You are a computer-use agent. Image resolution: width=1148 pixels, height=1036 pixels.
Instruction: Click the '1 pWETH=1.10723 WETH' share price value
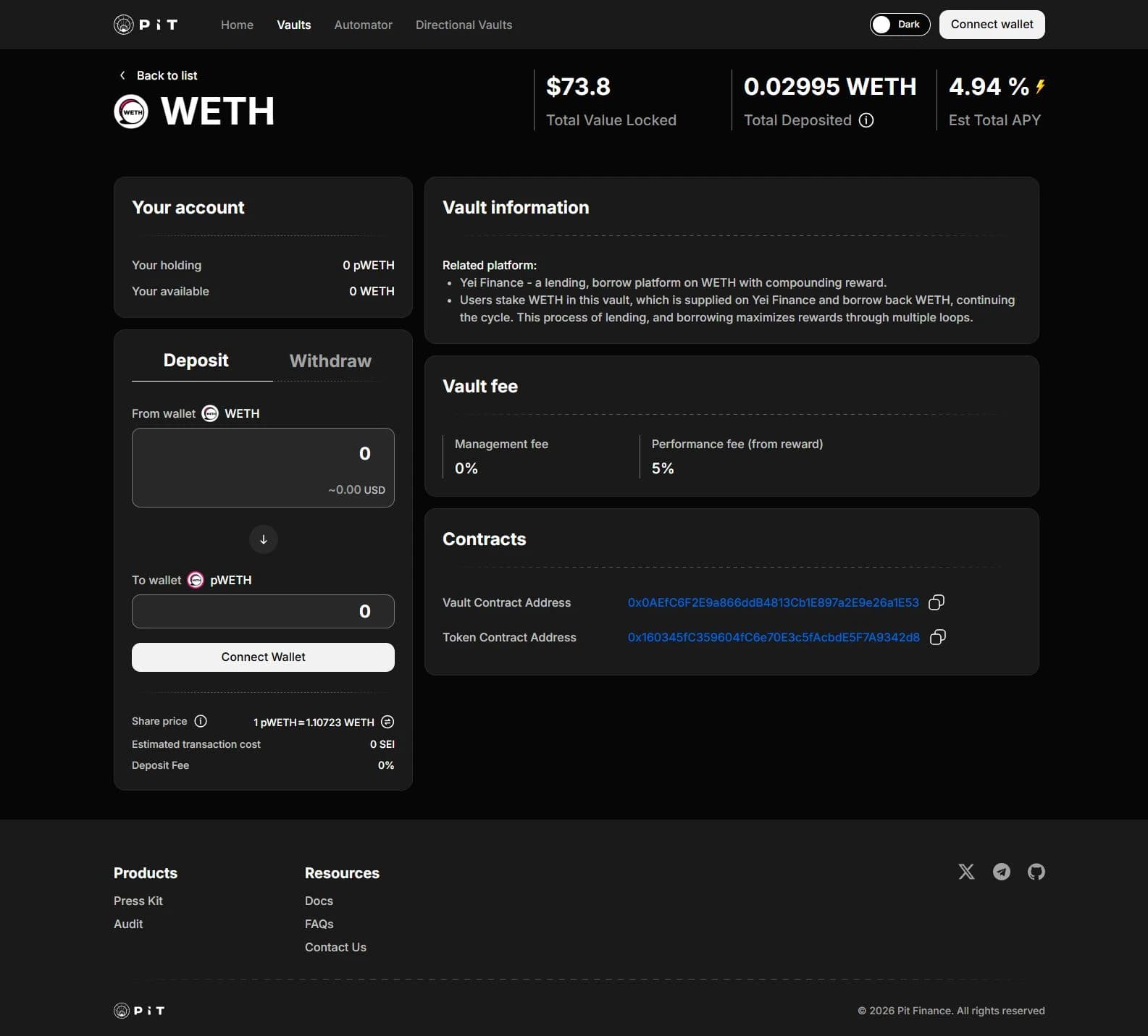click(x=314, y=722)
